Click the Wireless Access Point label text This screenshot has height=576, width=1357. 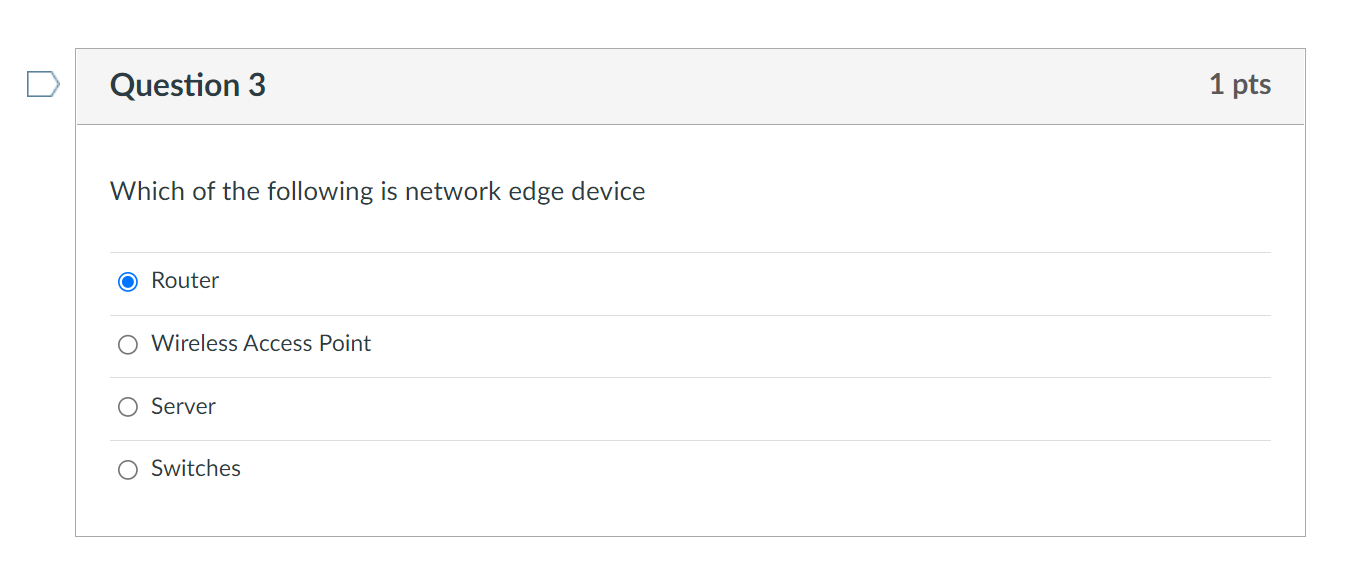[x=260, y=343]
